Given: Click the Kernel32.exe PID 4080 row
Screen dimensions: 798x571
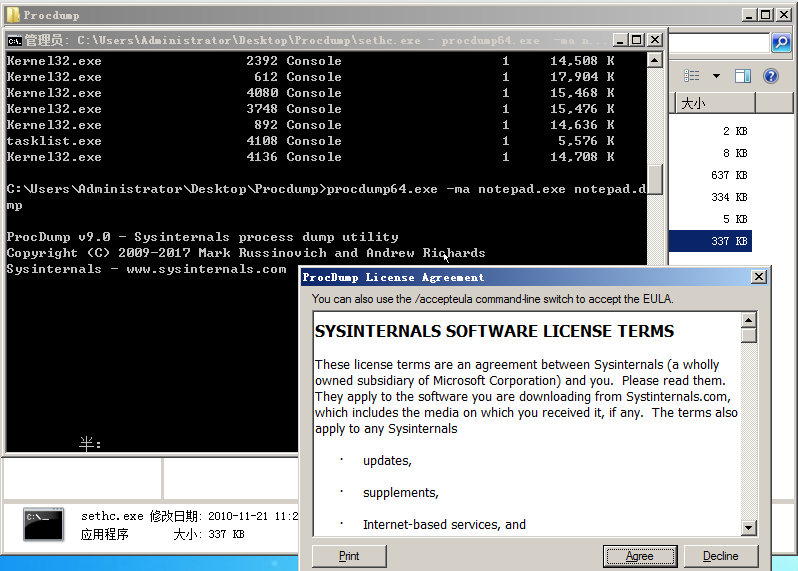Looking at the screenshot, I should click(310, 93).
